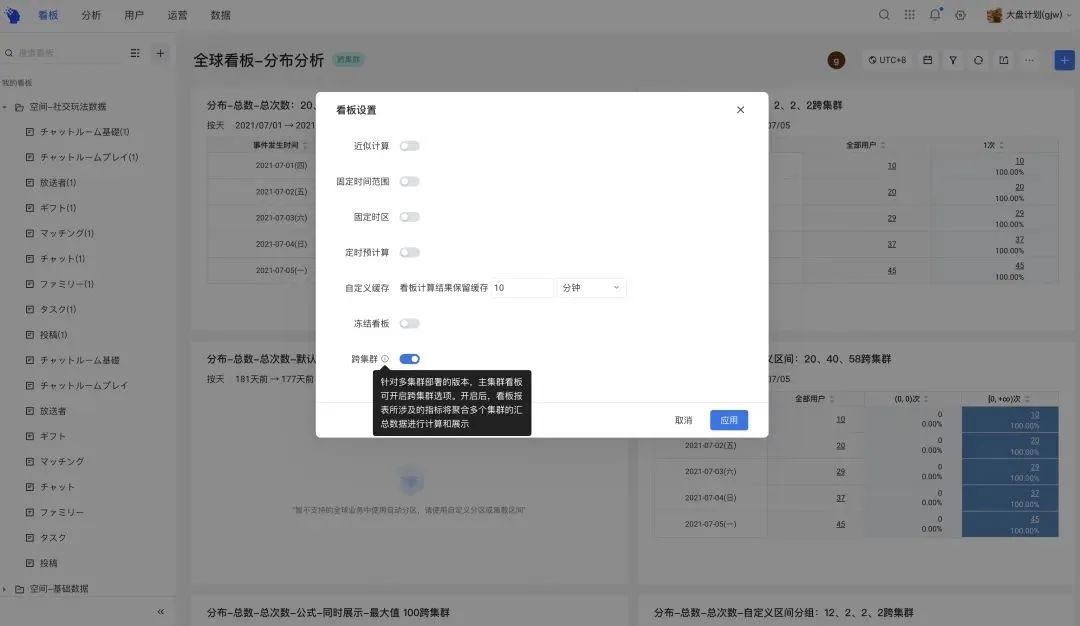
Task: Collapse the 空间-社交玩法数据 folder
Action: (5, 107)
